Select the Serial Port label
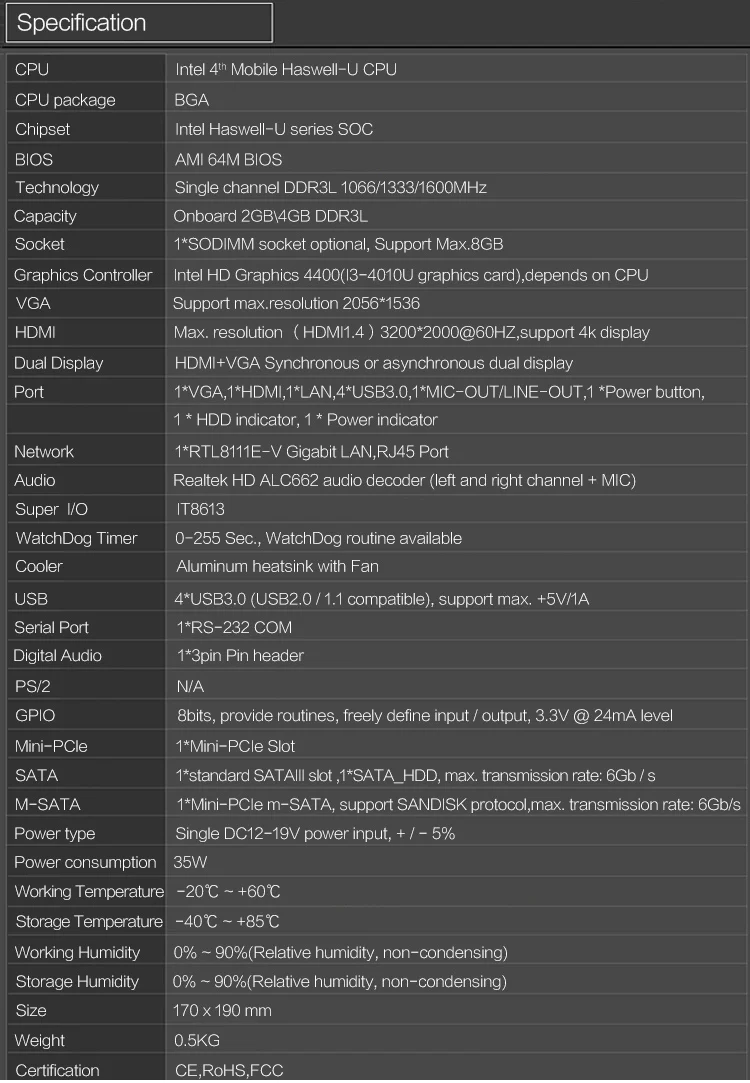The height and width of the screenshot is (1083, 750). 52,627
